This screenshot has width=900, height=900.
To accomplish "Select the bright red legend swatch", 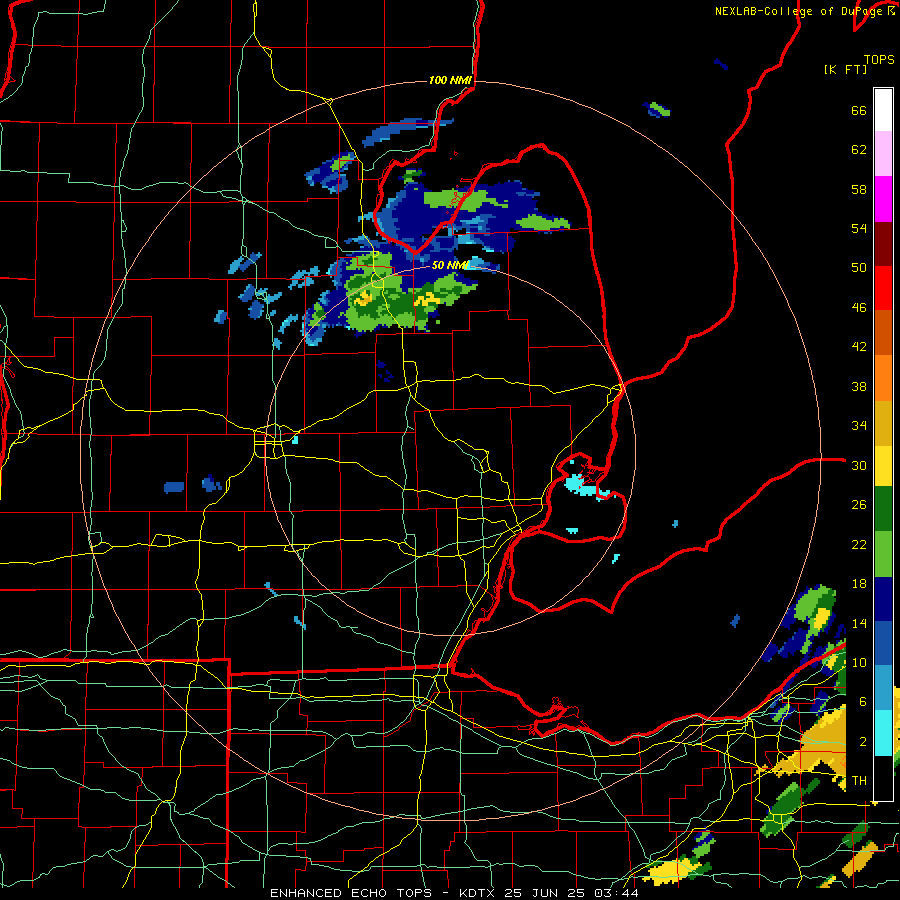I will 883,289.
